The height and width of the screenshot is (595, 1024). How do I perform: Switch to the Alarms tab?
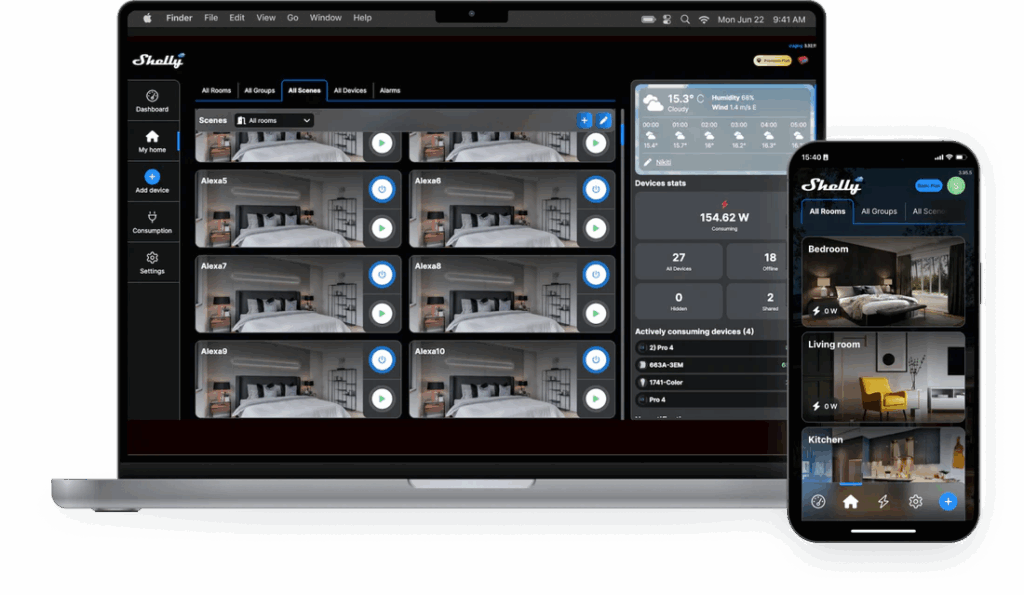[390, 90]
